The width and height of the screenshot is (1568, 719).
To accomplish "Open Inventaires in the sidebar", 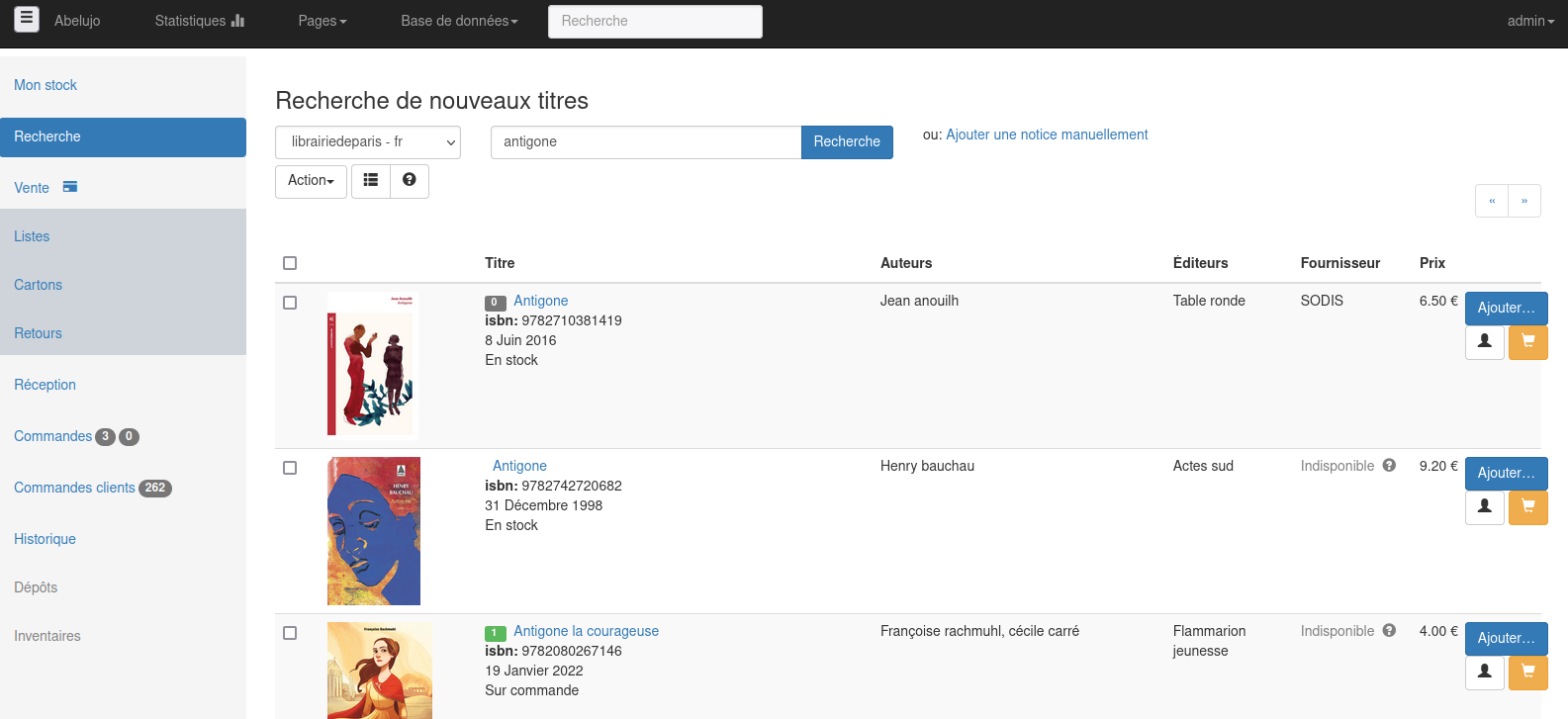I will 47,636.
